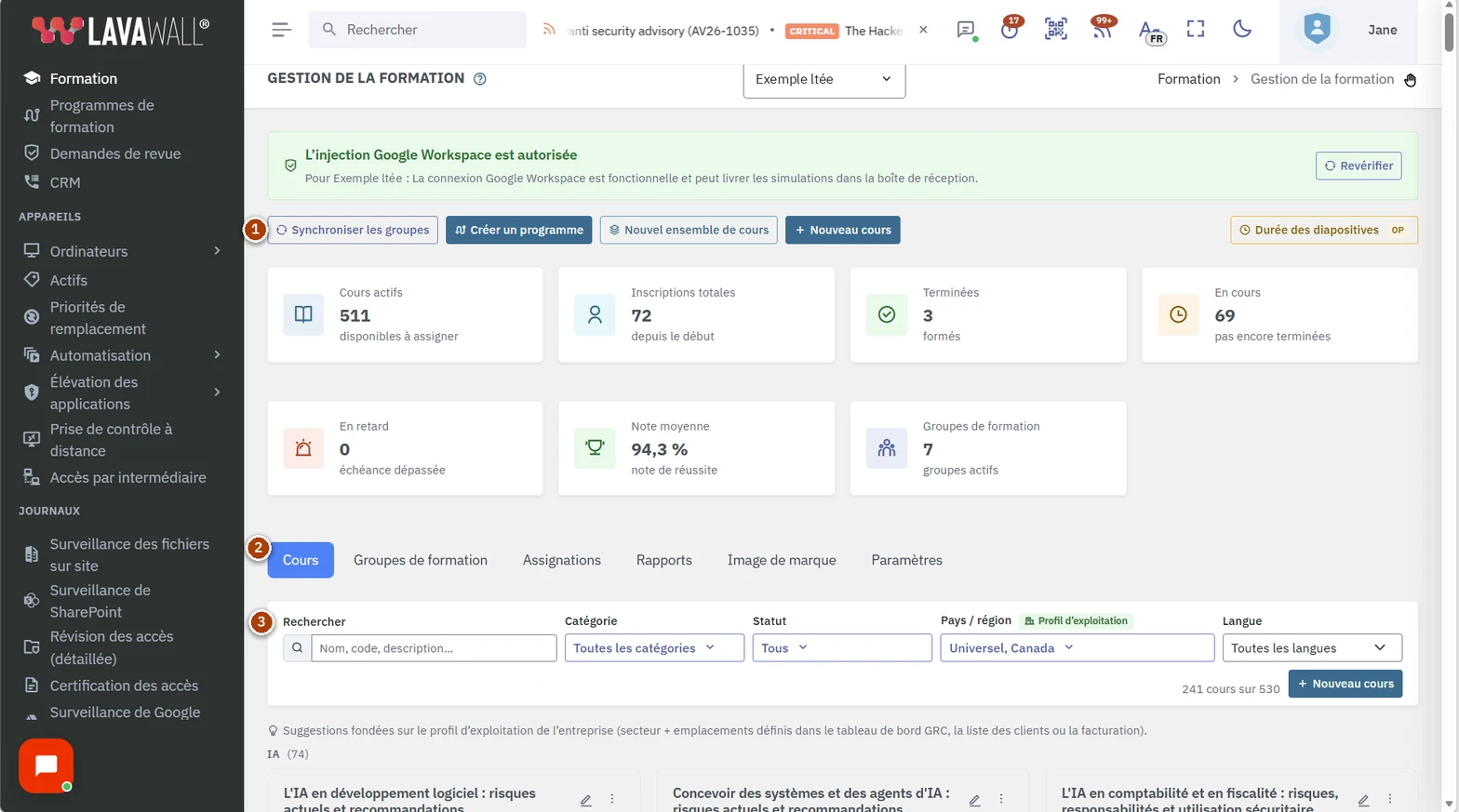
Task: Switch to the Groupes de formation tab
Action: tap(421, 560)
